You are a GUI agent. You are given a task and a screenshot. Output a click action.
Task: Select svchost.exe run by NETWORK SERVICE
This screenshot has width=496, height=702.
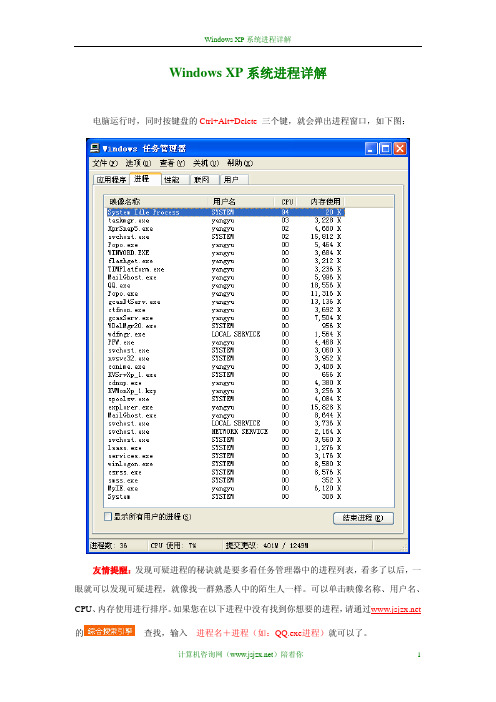[225, 432]
